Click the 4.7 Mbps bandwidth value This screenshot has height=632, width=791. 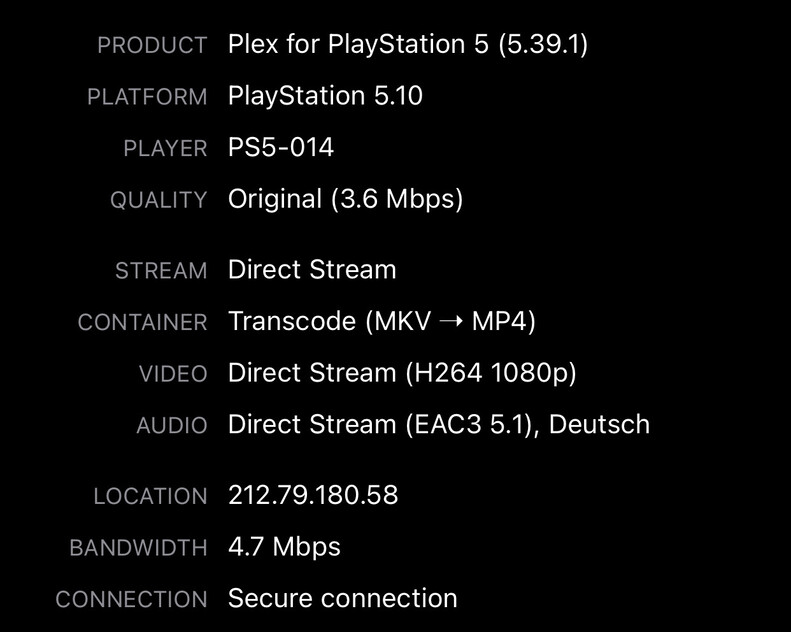point(284,547)
